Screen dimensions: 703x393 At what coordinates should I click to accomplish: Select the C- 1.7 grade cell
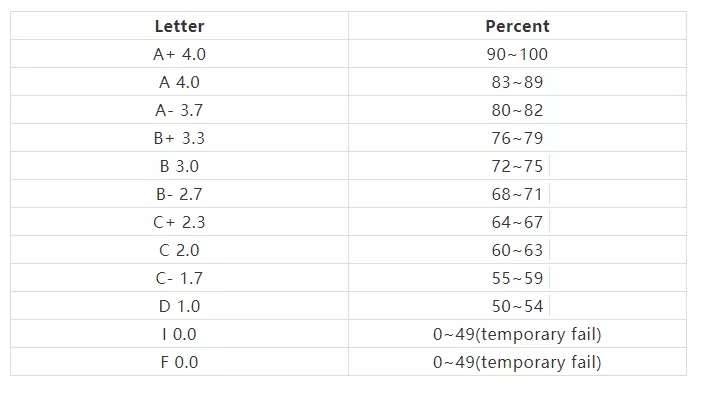(x=179, y=278)
